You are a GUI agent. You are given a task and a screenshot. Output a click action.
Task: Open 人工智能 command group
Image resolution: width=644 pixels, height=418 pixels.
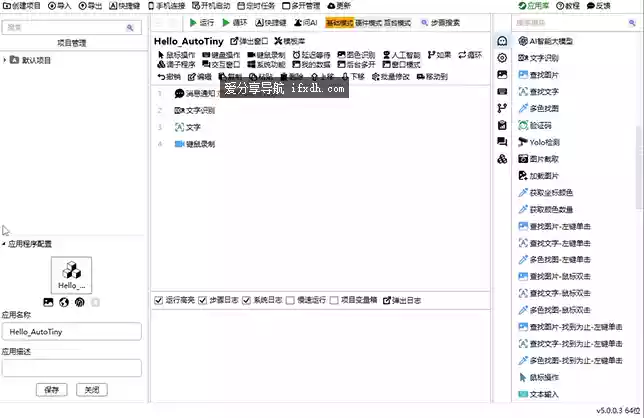(401, 55)
